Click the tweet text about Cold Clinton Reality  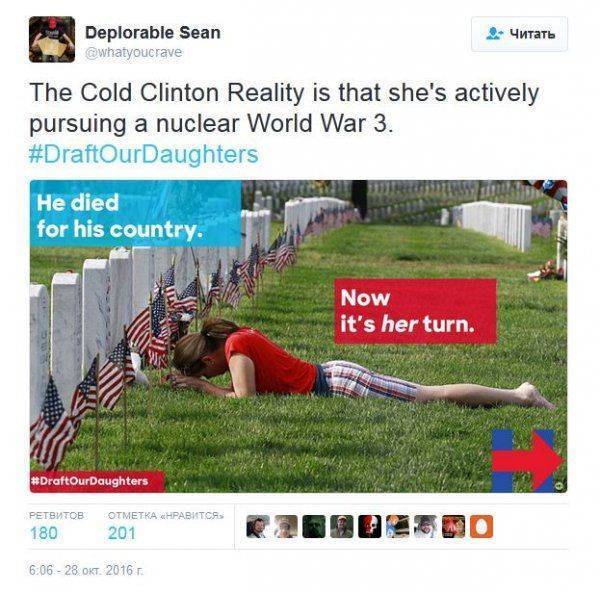[x=284, y=108]
